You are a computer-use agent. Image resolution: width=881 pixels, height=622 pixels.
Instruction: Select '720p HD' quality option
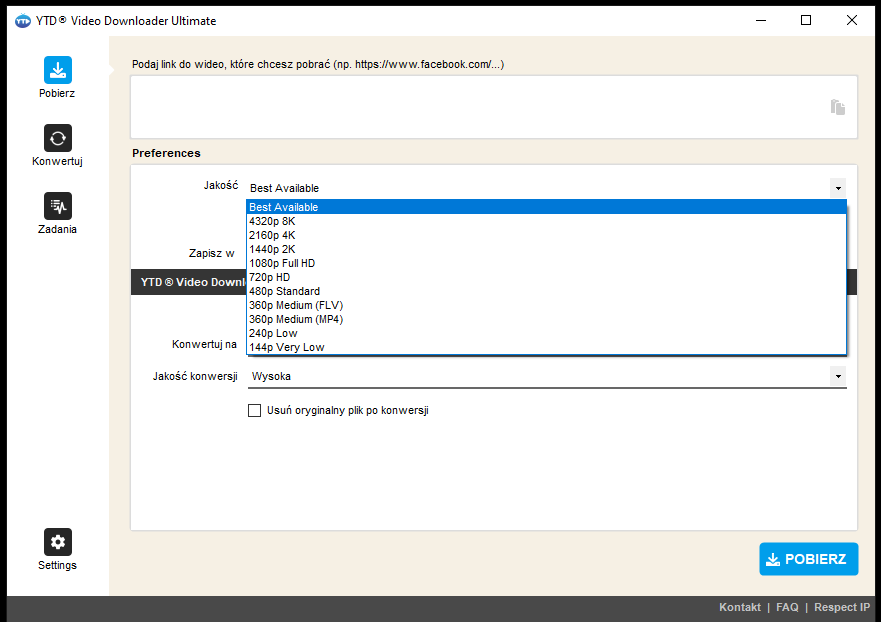tap(546, 278)
